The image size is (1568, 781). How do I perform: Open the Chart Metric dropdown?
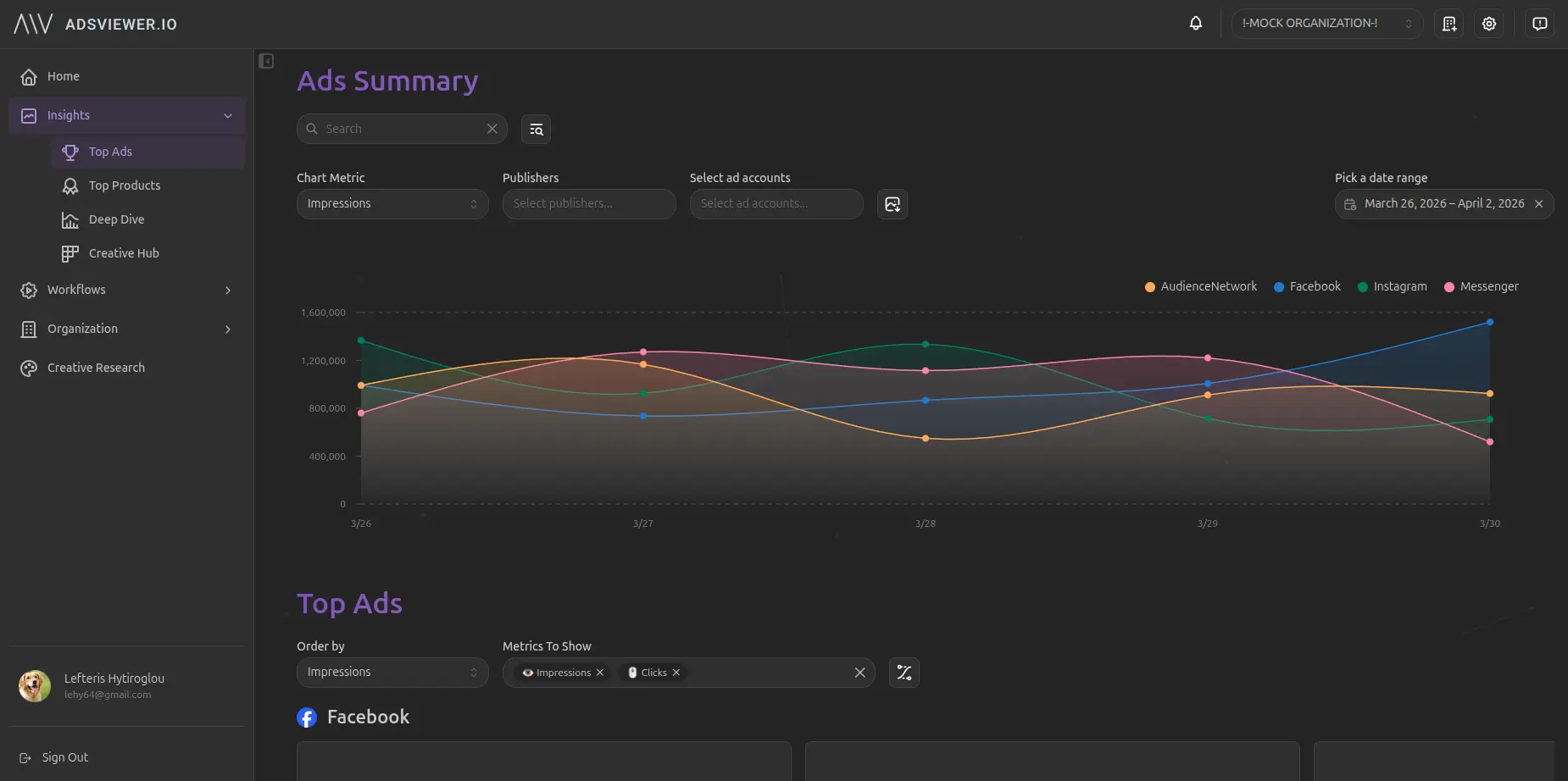click(x=392, y=203)
